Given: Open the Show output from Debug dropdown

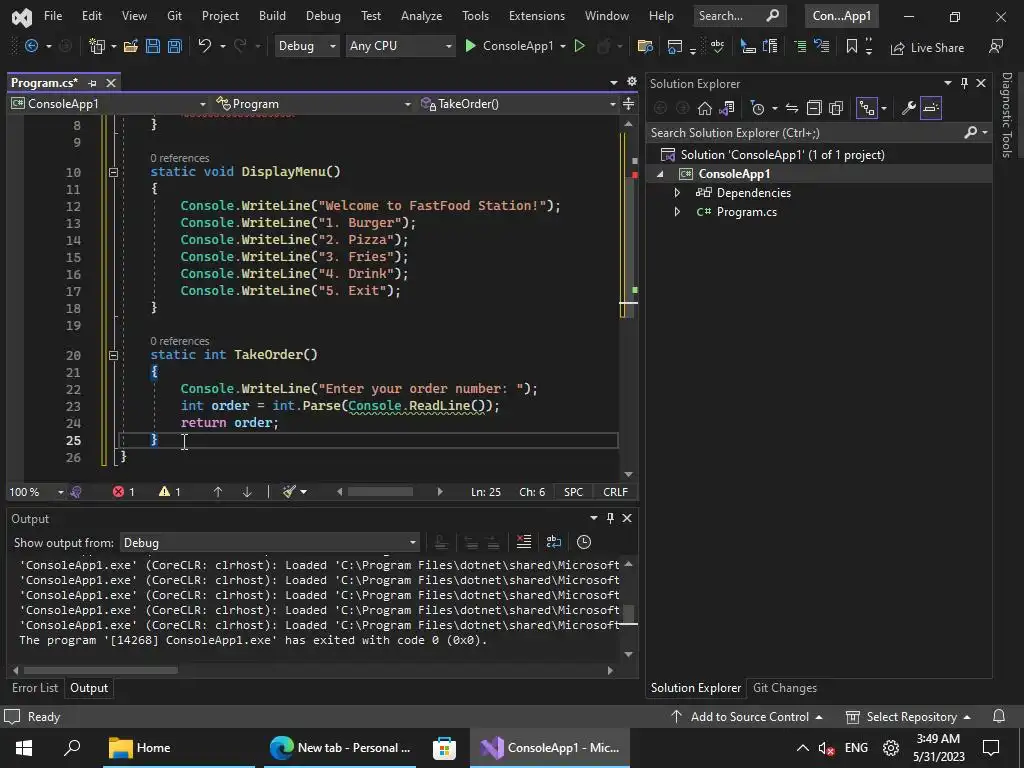Looking at the screenshot, I should tap(269, 543).
